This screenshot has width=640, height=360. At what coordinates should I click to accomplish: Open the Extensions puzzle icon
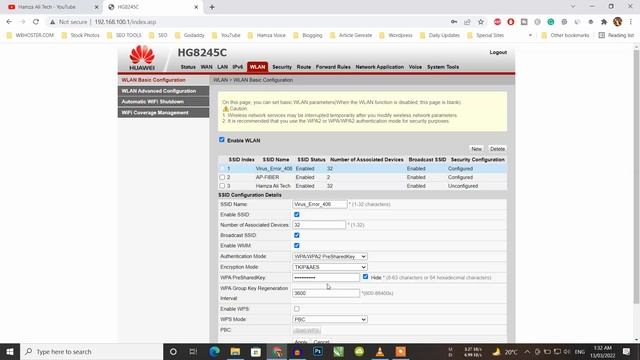tap(604, 22)
